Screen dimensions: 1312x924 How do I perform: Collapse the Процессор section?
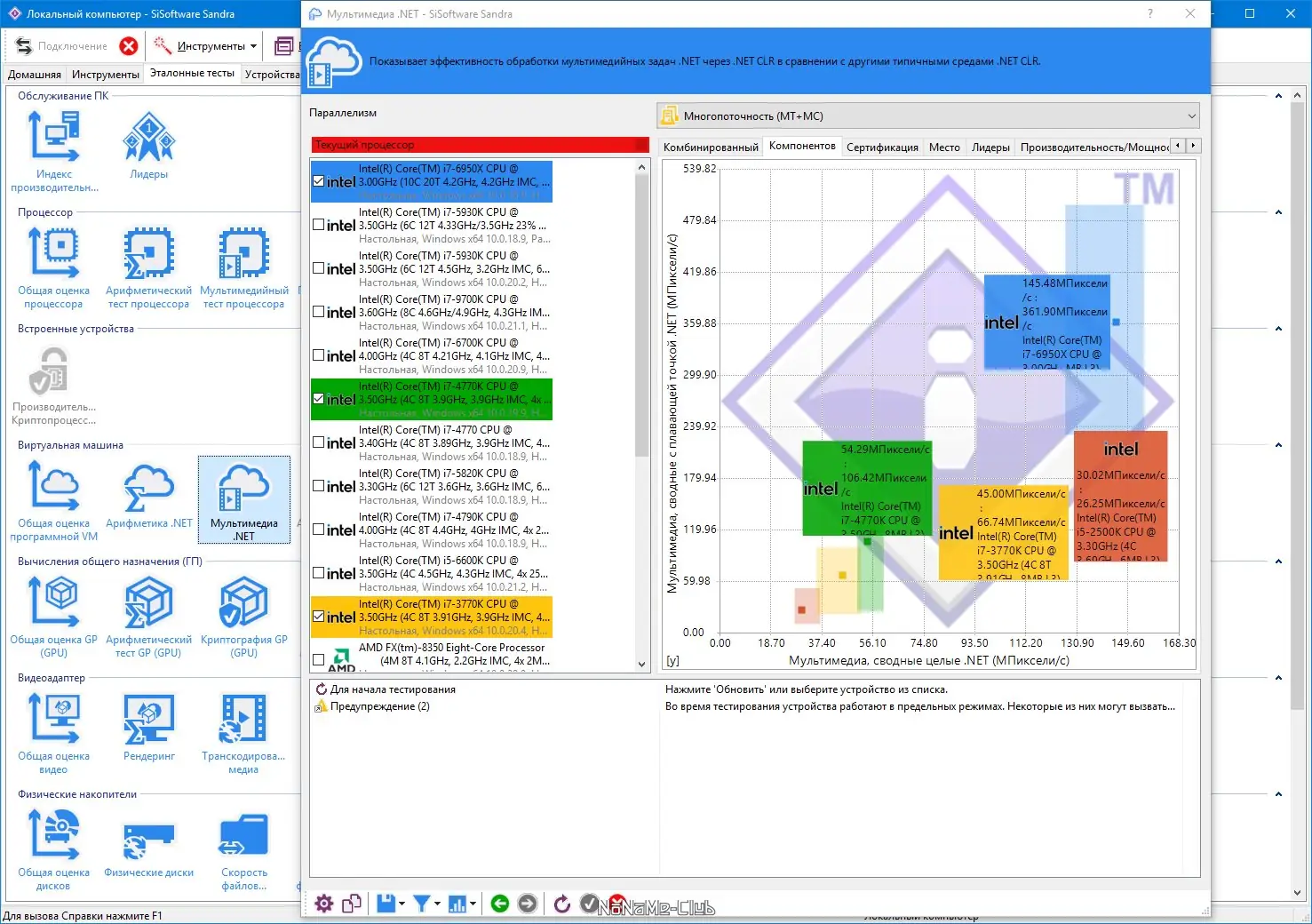[1278, 212]
